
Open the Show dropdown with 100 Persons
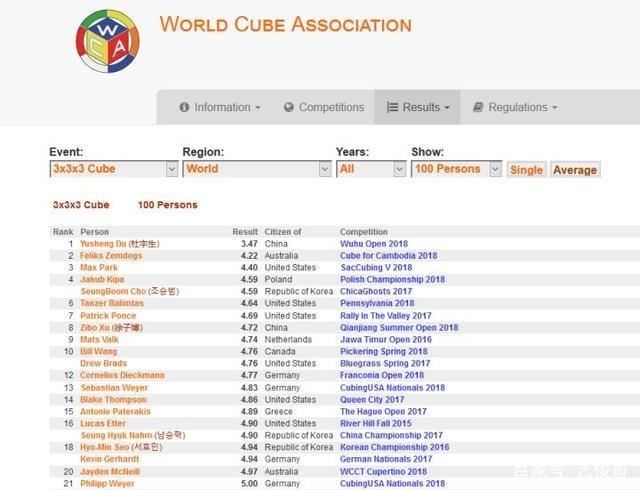click(x=456, y=169)
